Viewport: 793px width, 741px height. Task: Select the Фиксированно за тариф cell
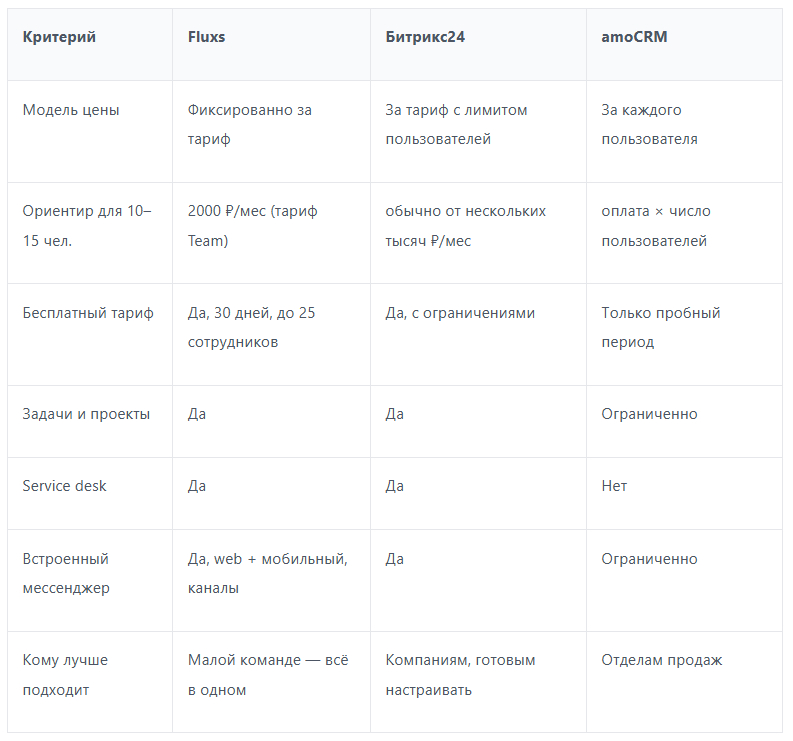250,124
